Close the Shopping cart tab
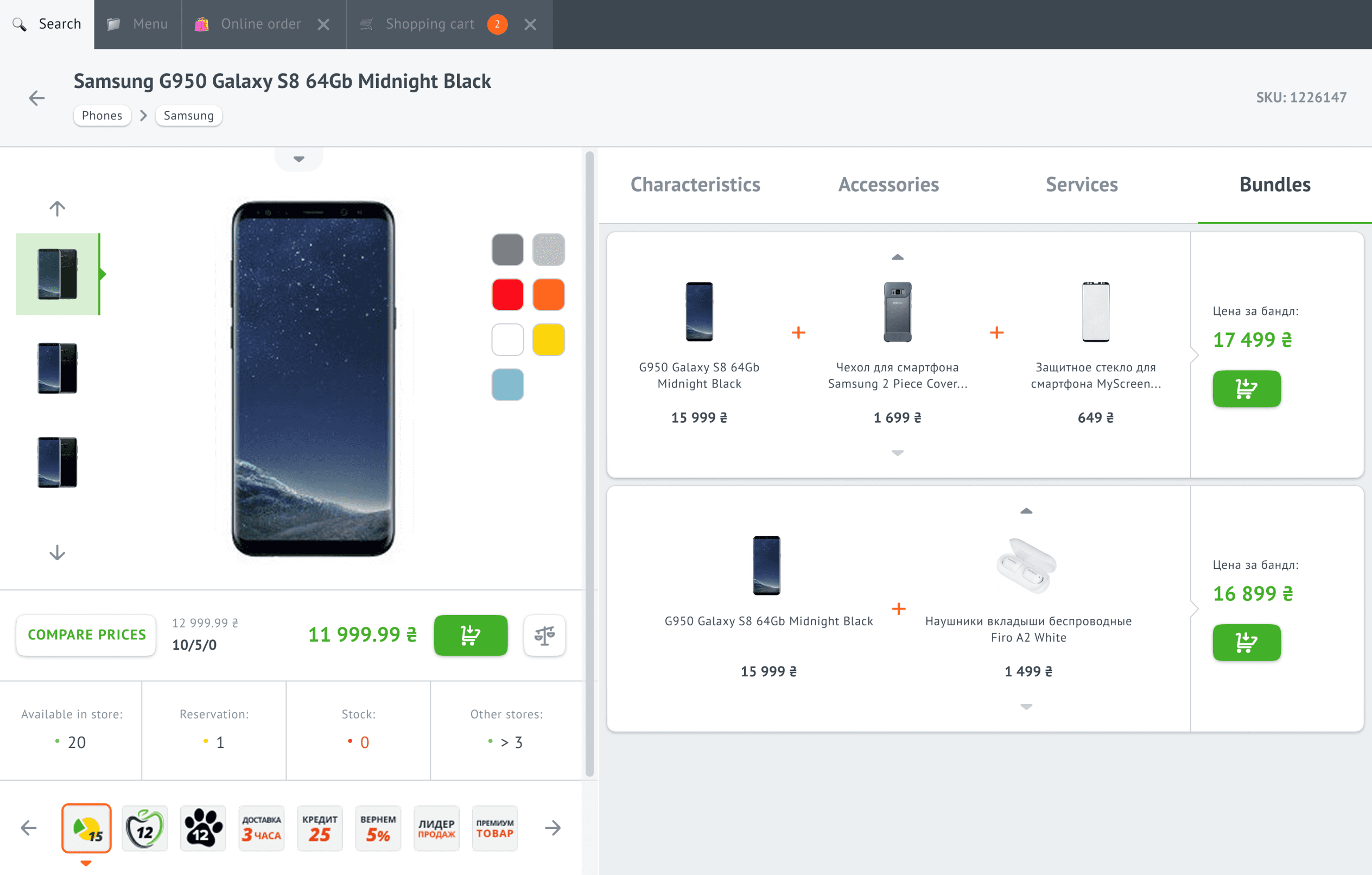 point(530,24)
